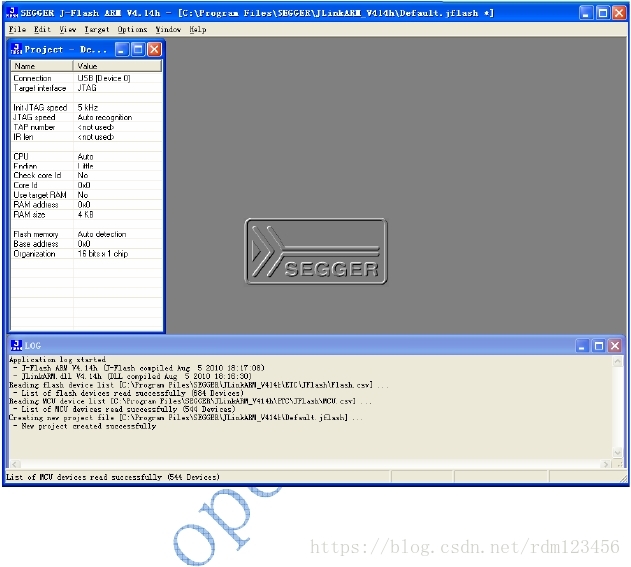The height and width of the screenshot is (567, 631).
Task: Select the IR len row
Action: coord(87,137)
